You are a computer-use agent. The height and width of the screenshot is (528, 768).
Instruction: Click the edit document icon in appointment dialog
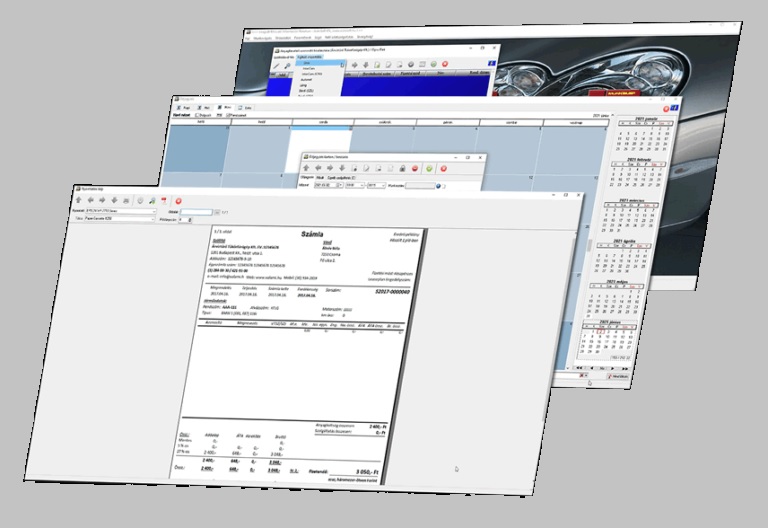pos(366,168)
